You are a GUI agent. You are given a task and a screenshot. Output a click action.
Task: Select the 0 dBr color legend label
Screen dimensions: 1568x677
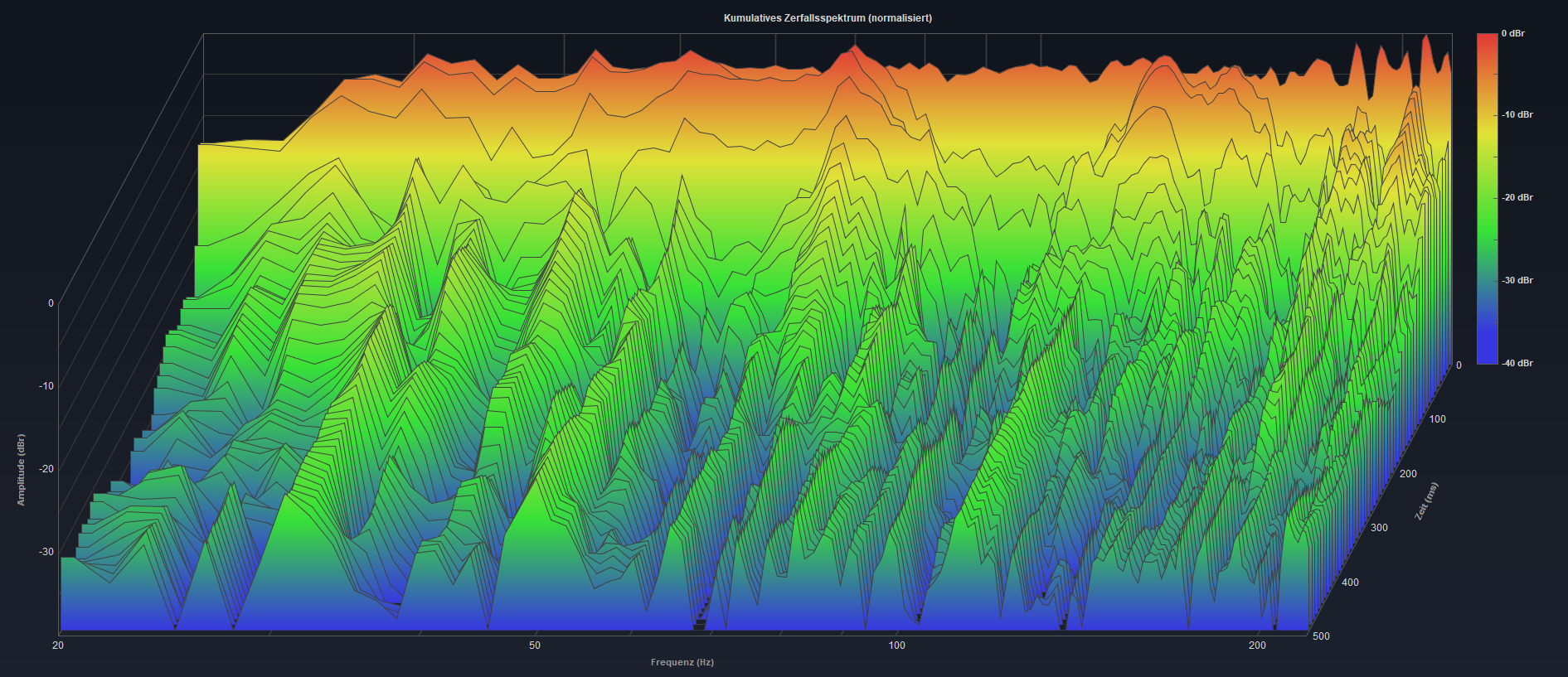[1512, 34]
